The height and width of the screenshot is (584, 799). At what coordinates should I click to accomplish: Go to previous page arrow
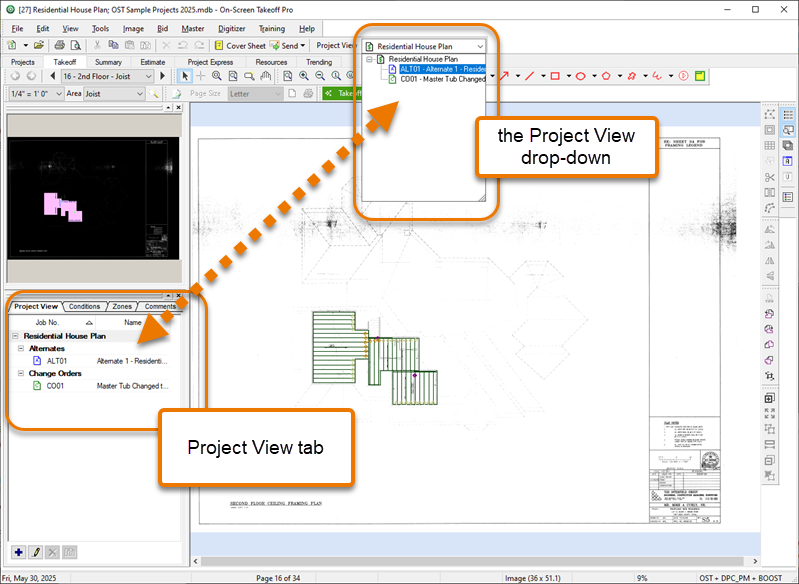coord(52,76)
